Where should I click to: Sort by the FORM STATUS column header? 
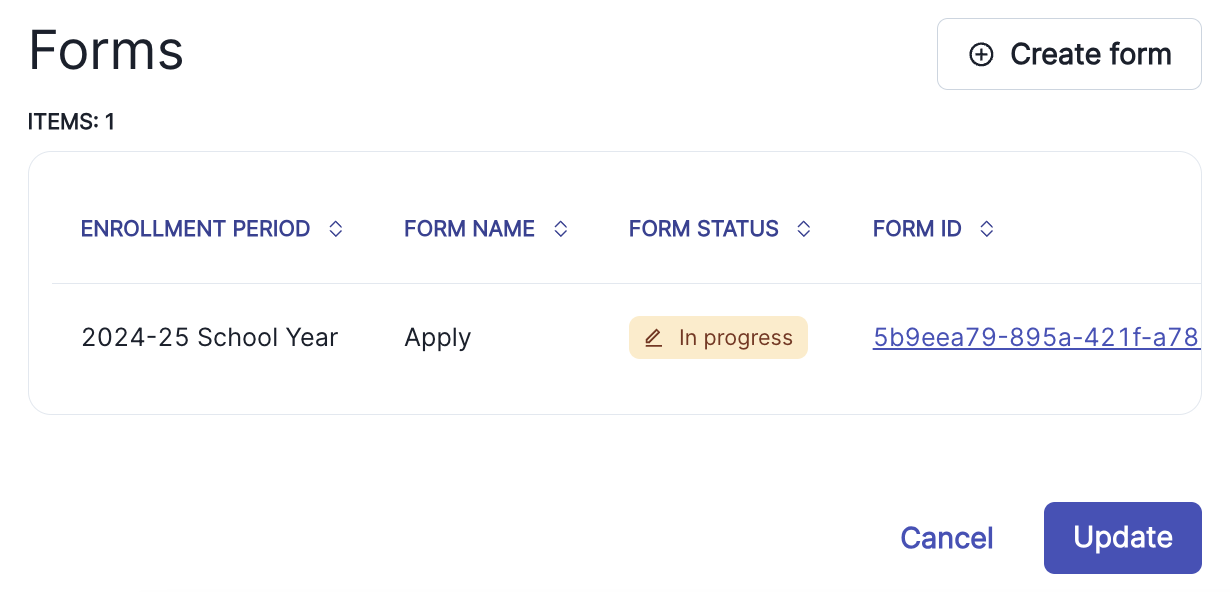coord(703,229)
